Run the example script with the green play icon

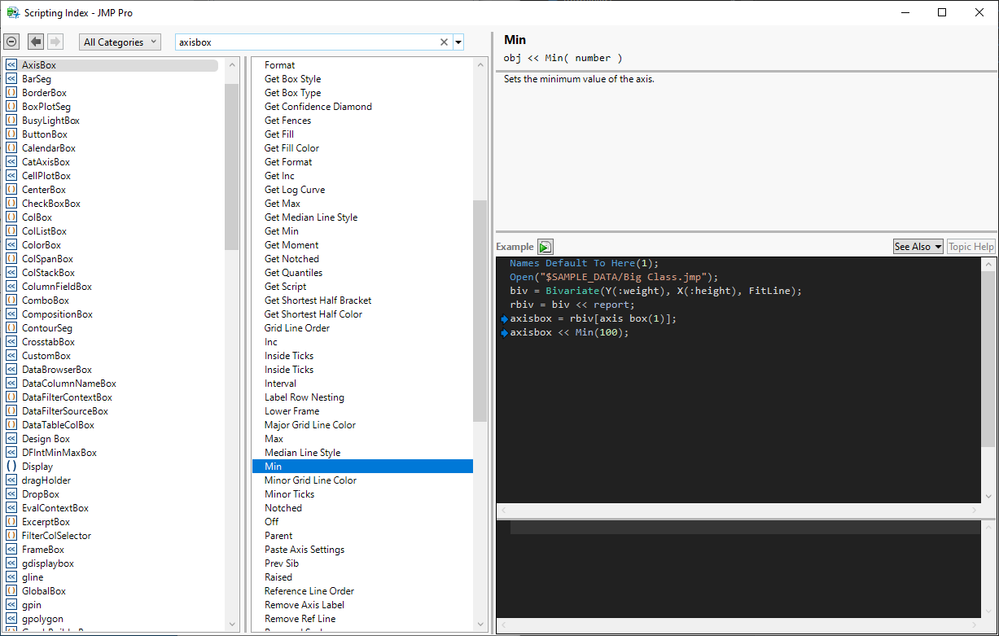(545, 247)
